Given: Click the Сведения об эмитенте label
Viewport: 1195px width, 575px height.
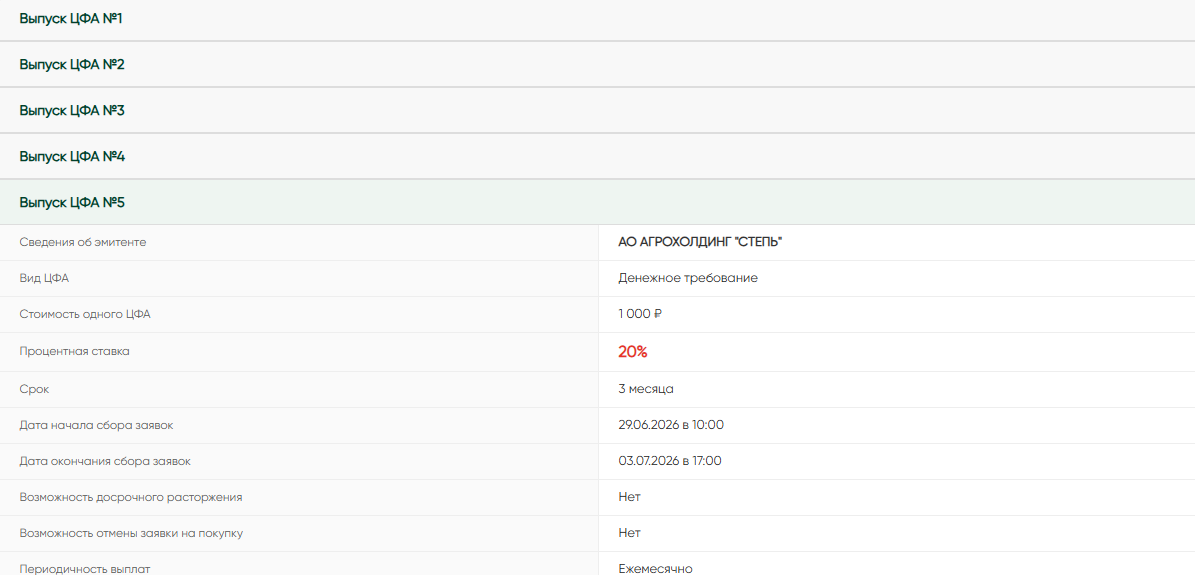Looking at the screenshot, I should coord(82,243).
